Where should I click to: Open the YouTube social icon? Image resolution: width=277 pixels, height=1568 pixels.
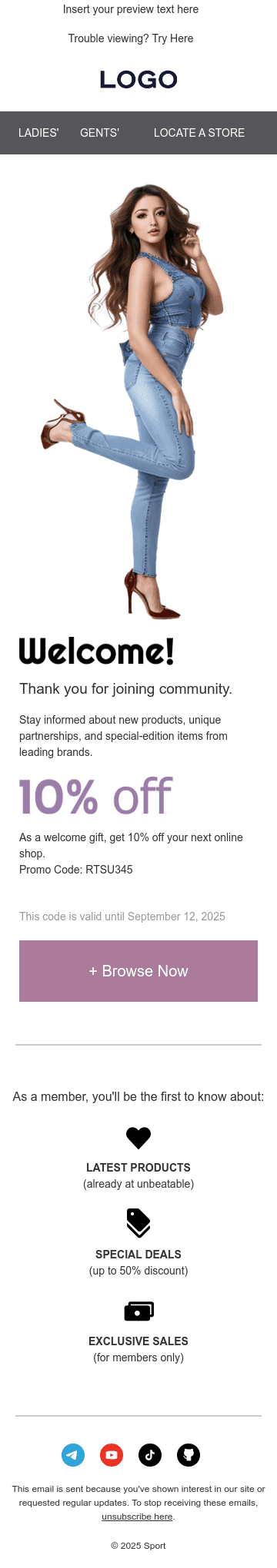[x=112, y=1454]
